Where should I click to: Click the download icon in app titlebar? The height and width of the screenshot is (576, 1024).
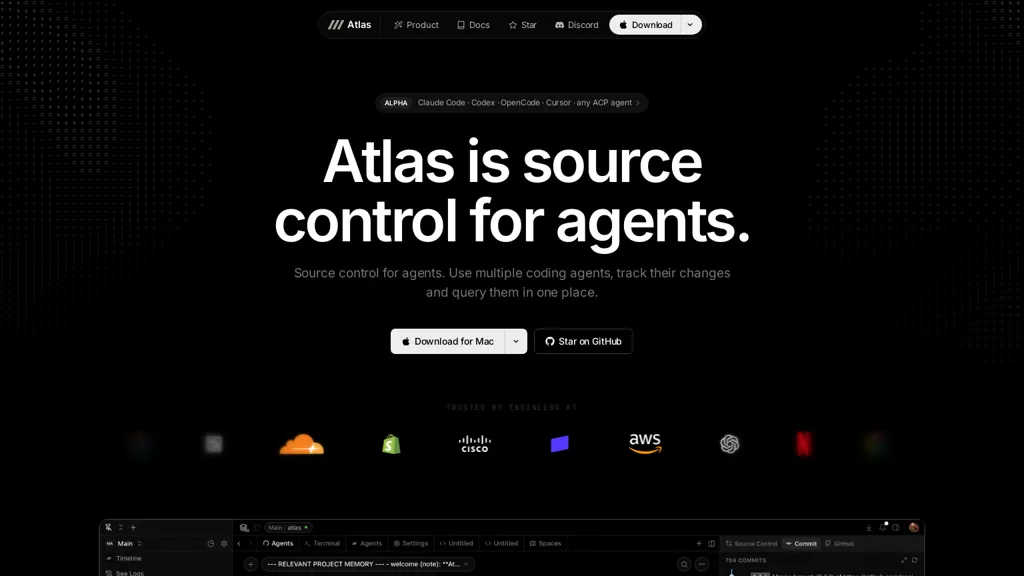[x=869, y=528]
